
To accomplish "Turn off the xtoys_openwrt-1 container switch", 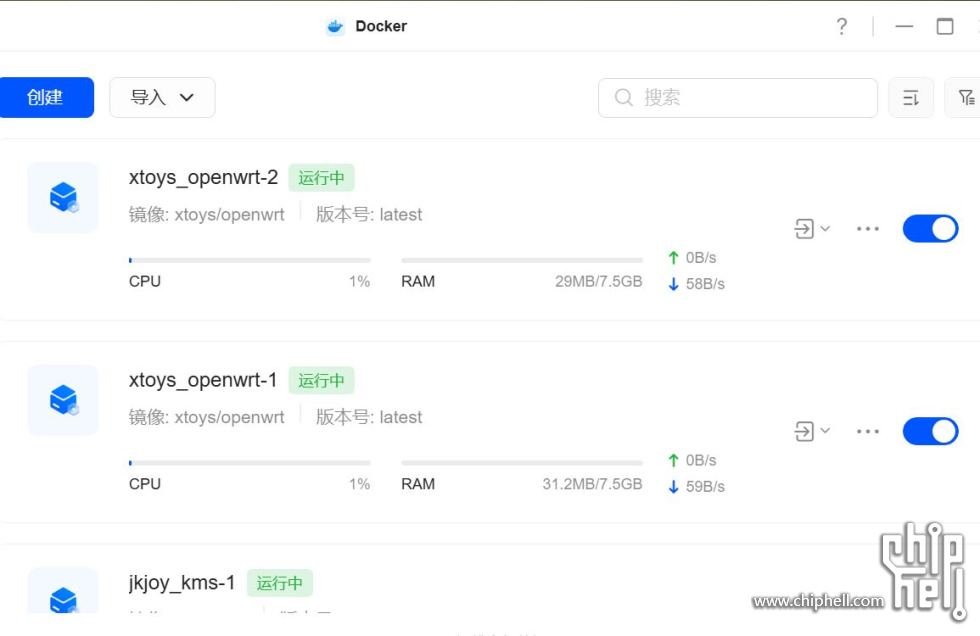I will [x=930, y=431].
